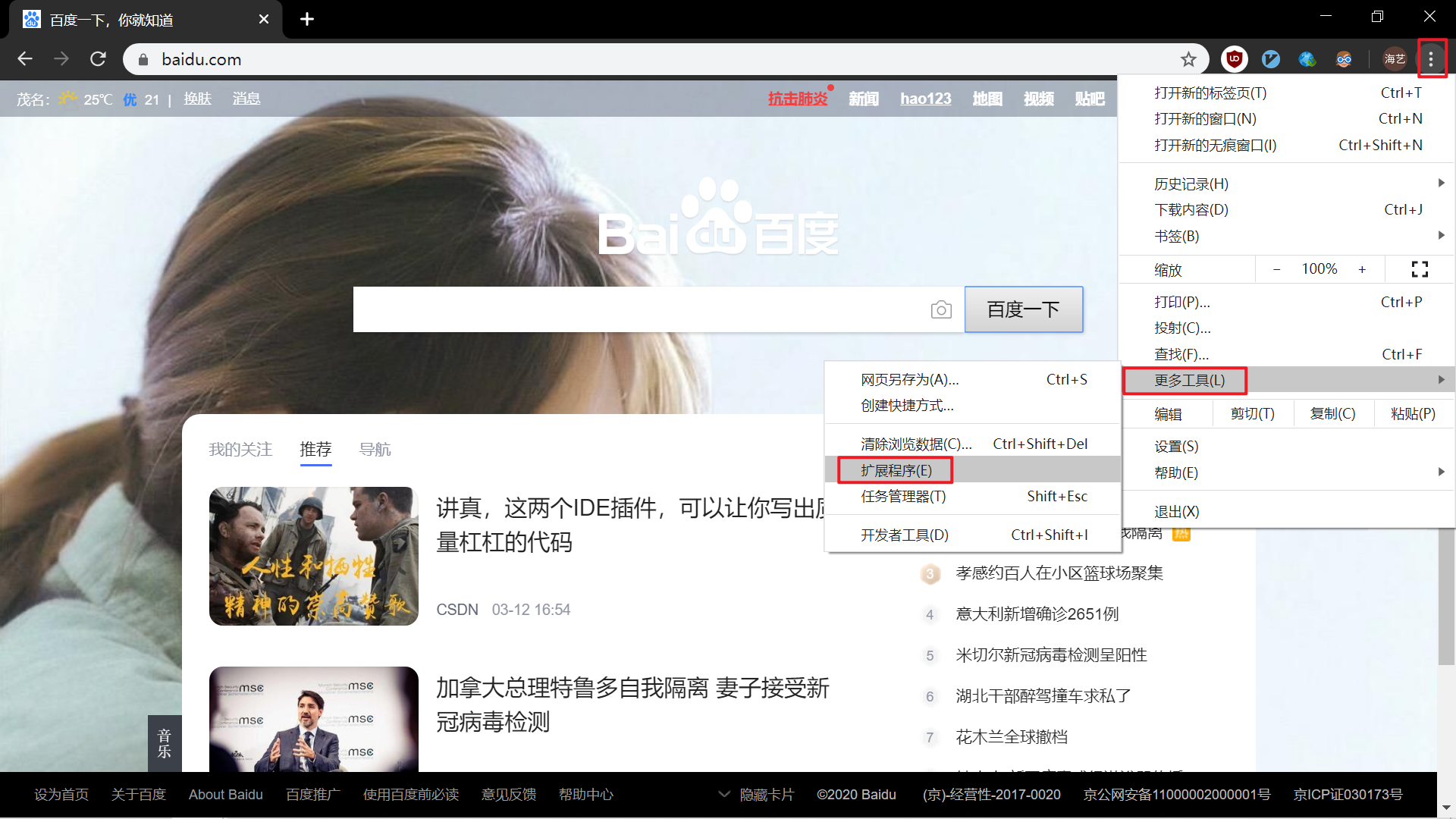Open the 视频 link
The width and height of the screenshot is (1456, 819).
point(1039,99)
